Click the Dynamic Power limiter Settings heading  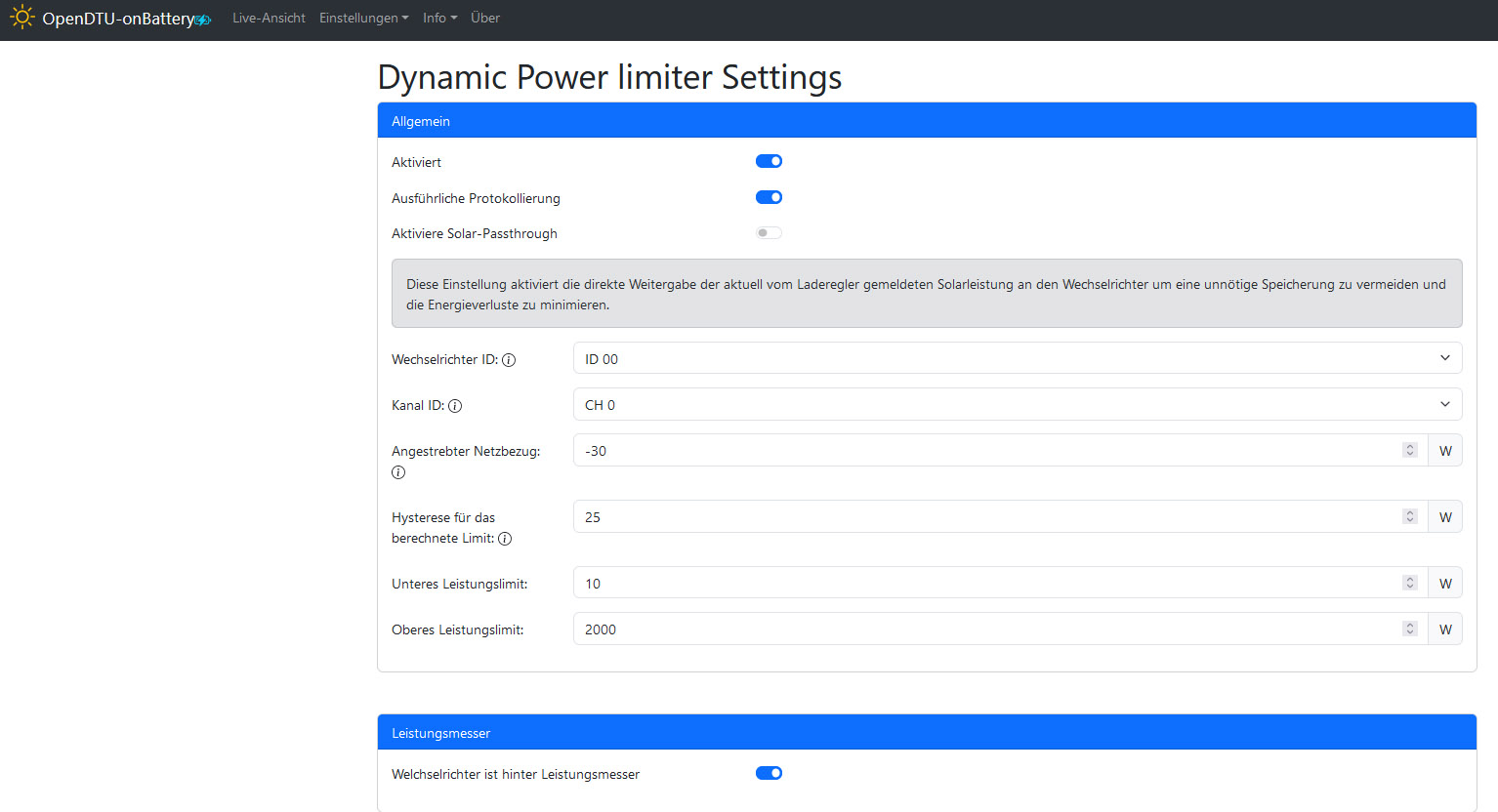(x=609, y=77)
